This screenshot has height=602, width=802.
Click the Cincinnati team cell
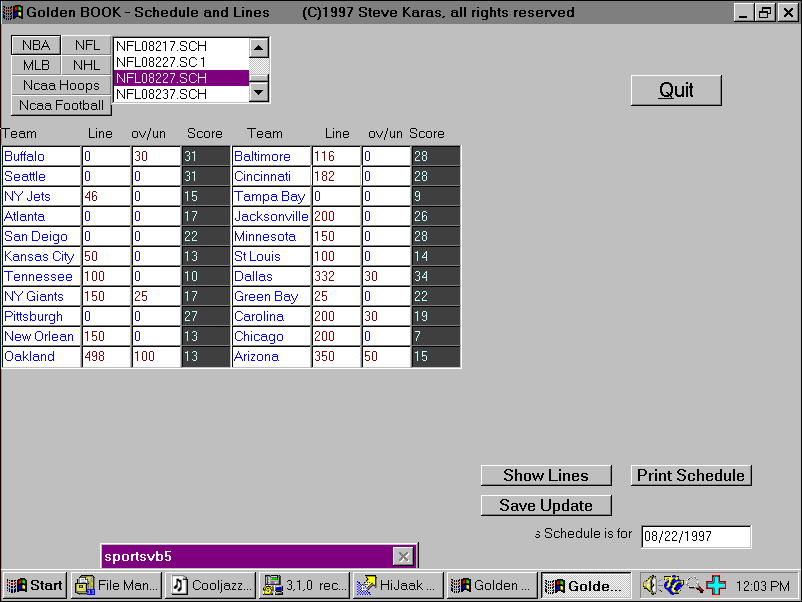(x=272, y=176)
